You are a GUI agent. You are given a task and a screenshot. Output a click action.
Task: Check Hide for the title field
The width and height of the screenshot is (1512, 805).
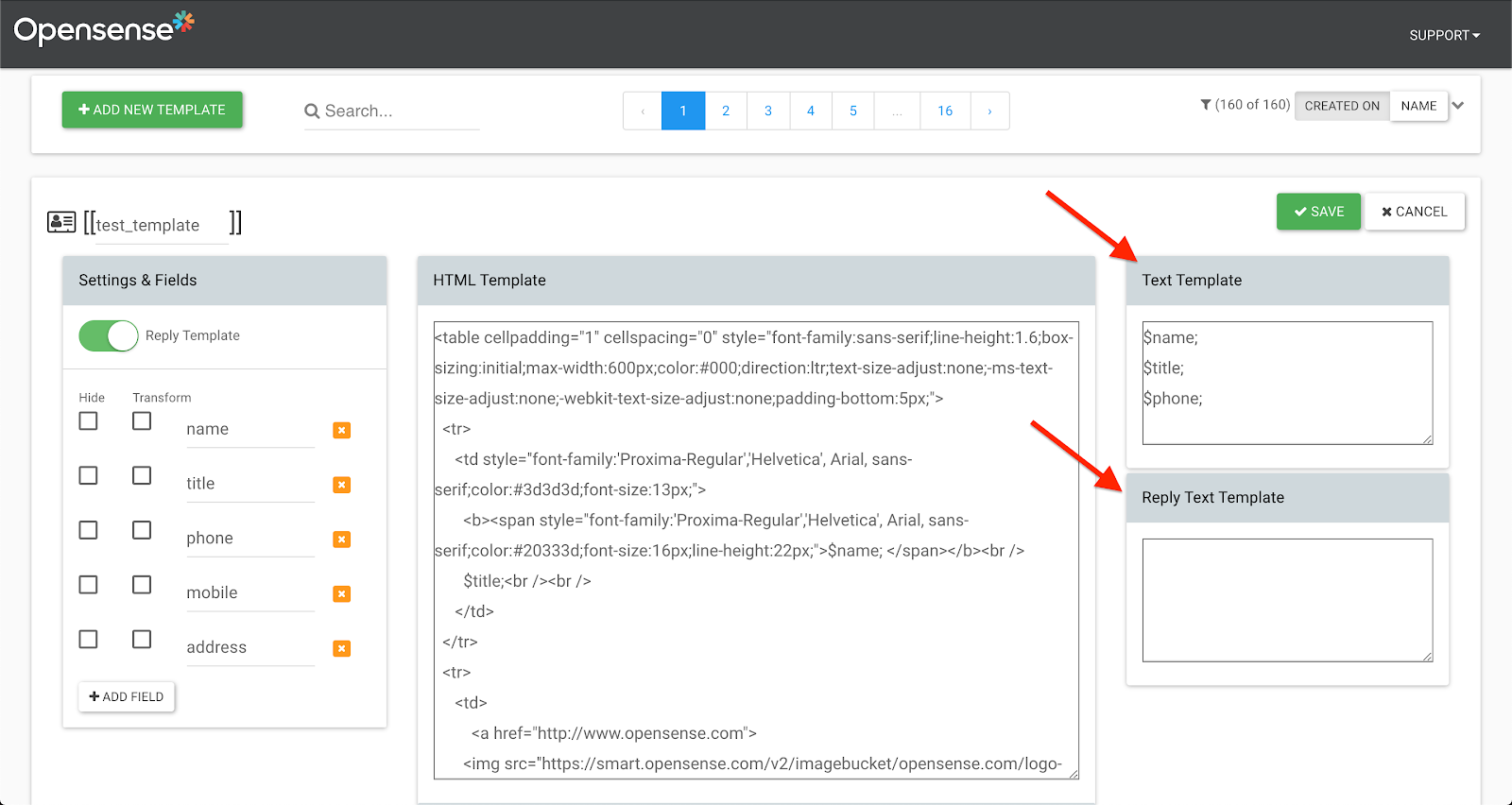coord(88,475)
